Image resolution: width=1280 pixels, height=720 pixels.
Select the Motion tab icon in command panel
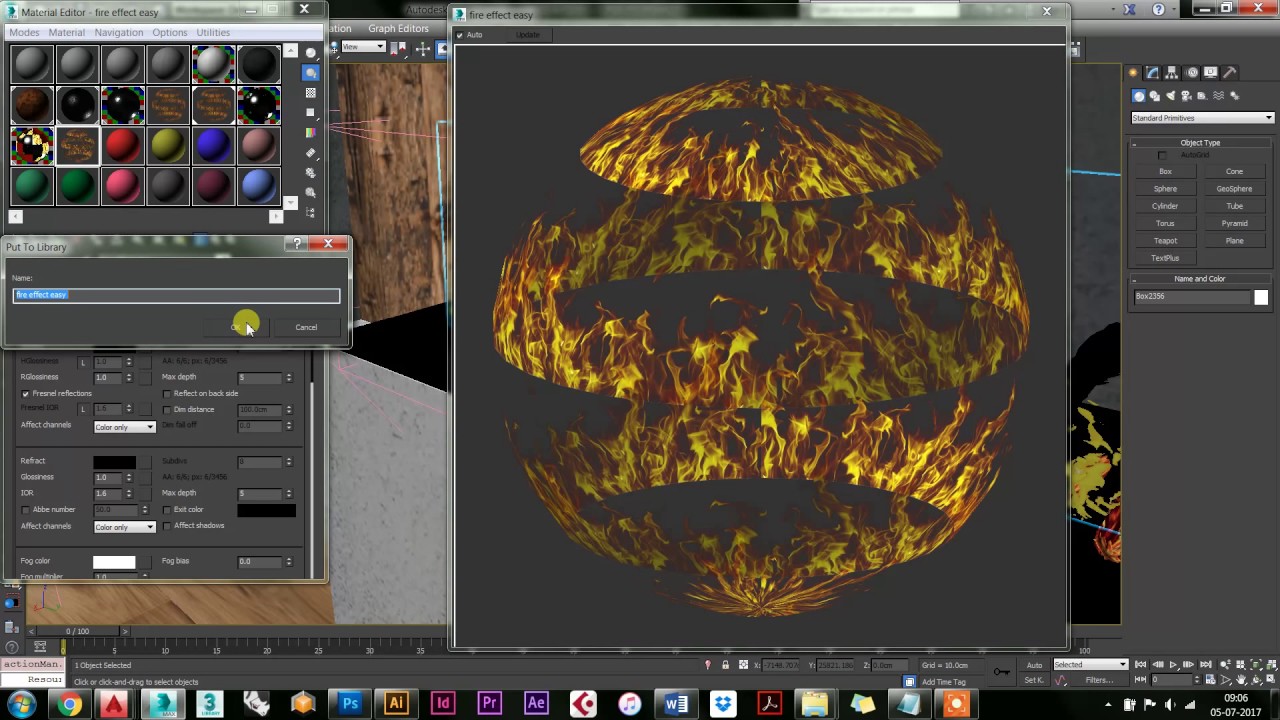[x=1192, y=73]
